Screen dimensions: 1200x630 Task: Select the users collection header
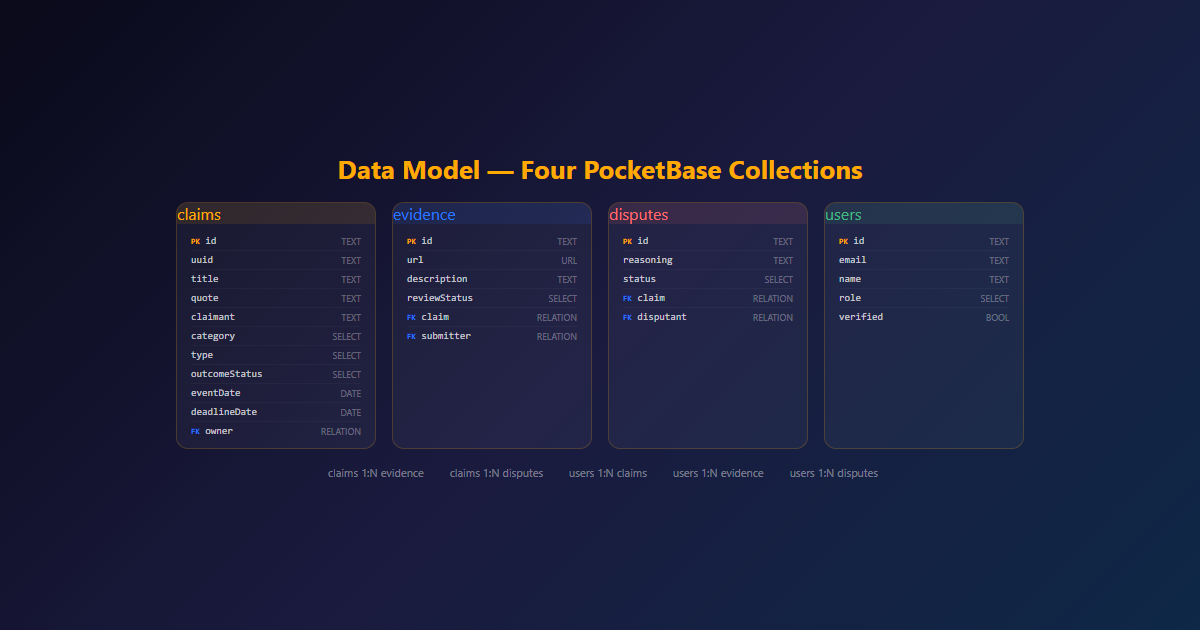(924, 214)
